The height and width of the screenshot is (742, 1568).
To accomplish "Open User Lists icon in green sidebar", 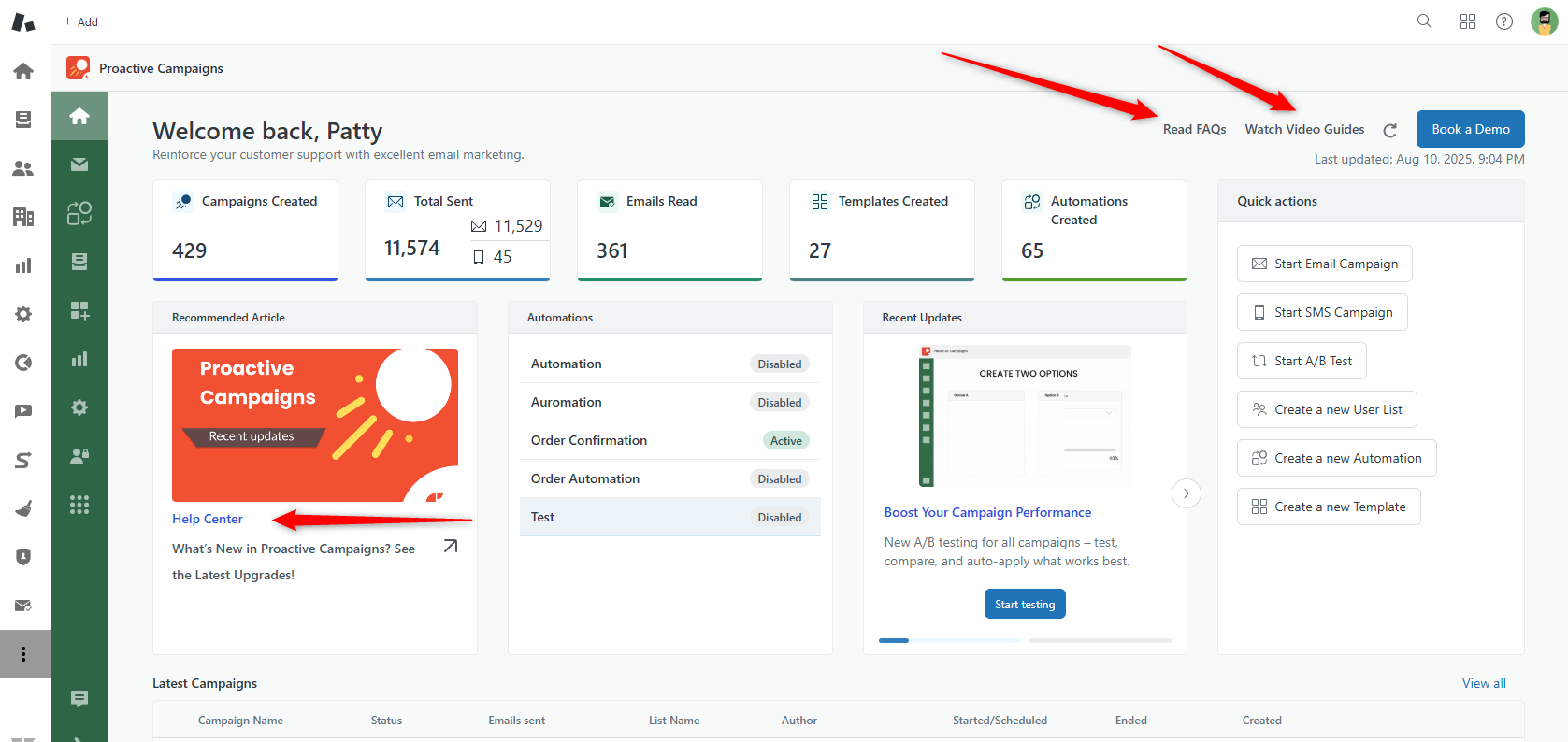I will coord(79,456).
